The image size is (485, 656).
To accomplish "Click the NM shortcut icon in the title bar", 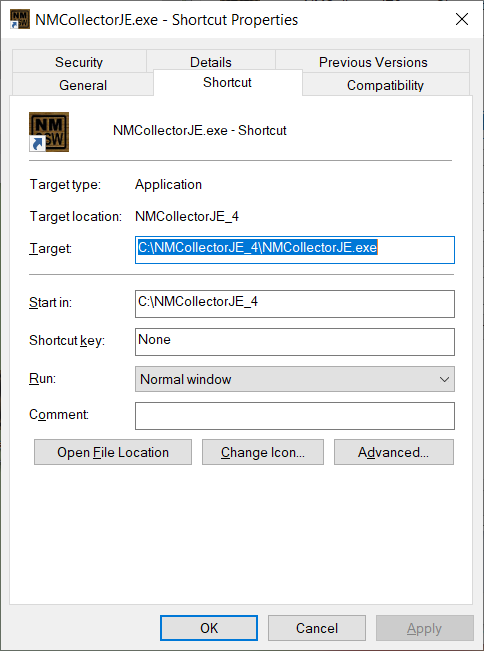I will pos(20,20).
